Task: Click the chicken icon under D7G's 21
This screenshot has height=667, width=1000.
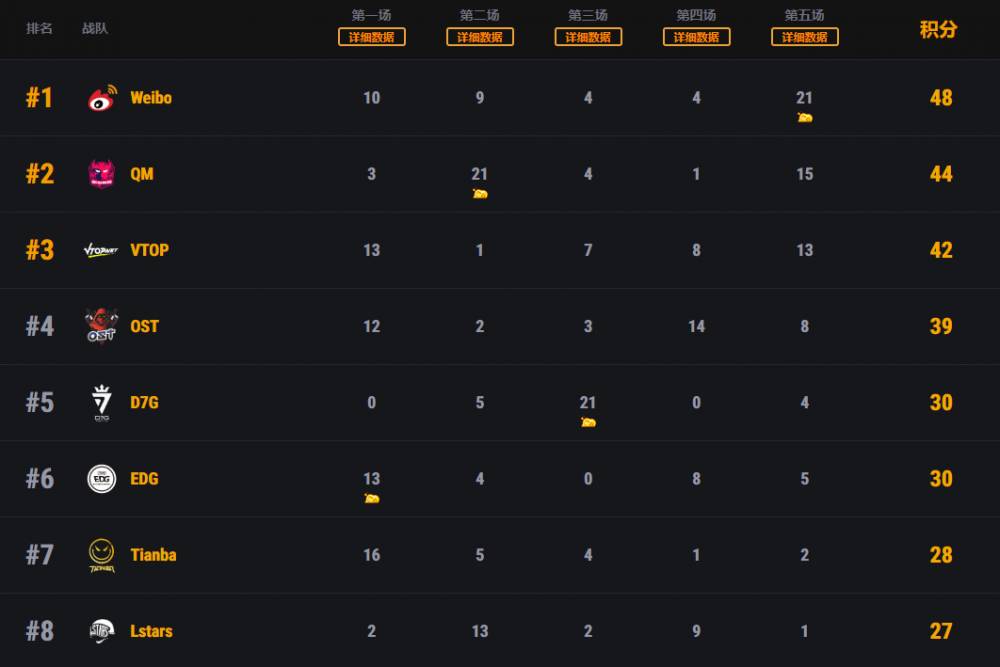Action: coord(588,423)
